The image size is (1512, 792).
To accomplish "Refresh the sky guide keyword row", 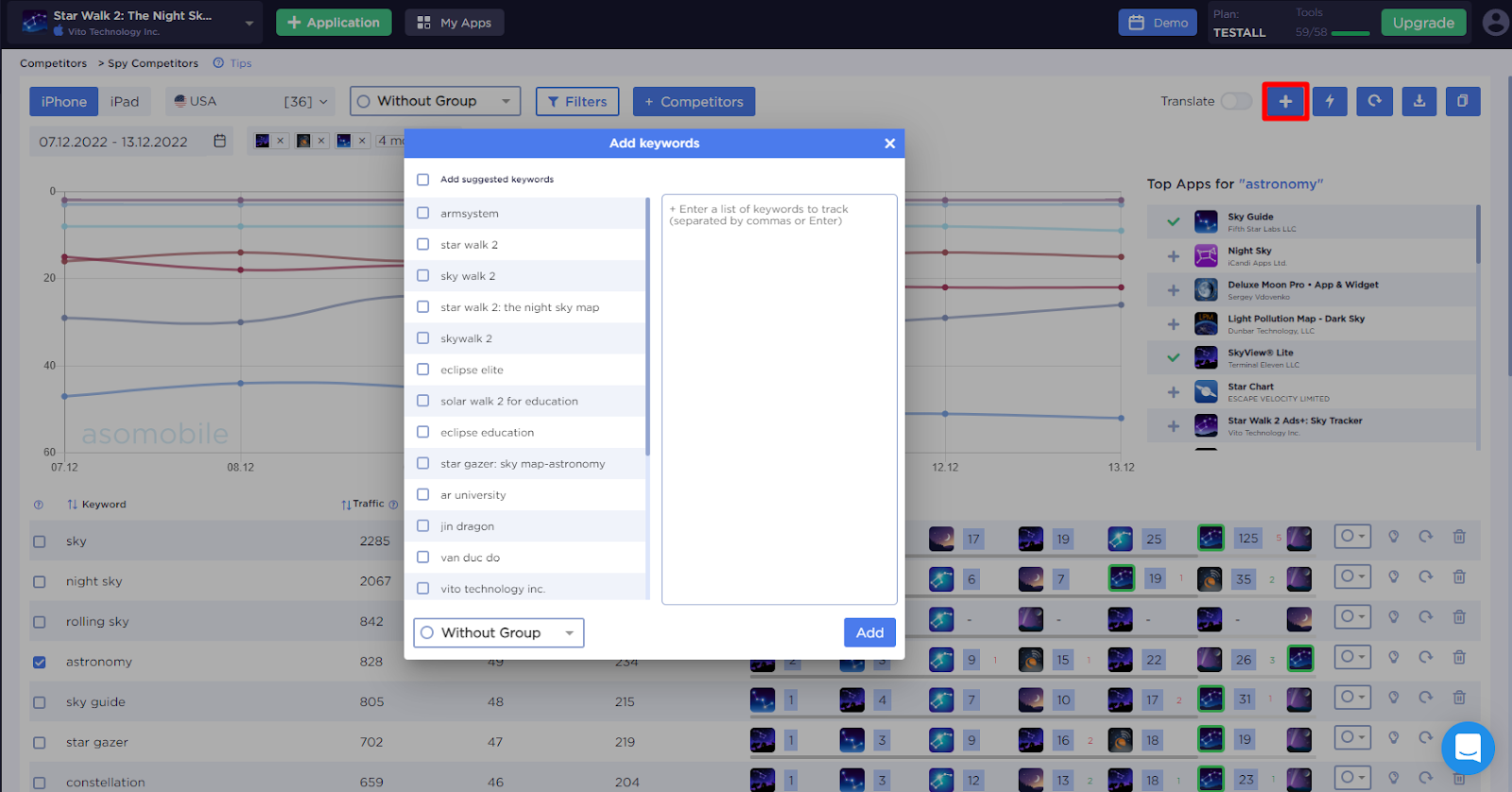I will point(1425,697).
